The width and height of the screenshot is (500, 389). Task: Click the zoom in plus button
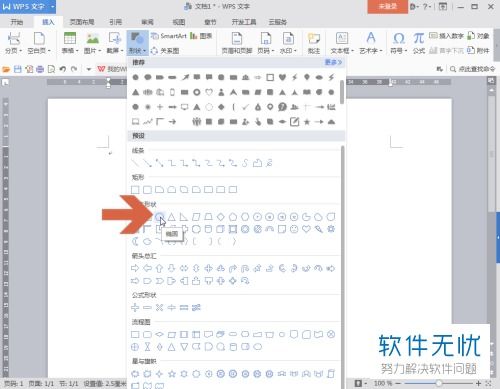pyautogui.click(x=479, y=383)
